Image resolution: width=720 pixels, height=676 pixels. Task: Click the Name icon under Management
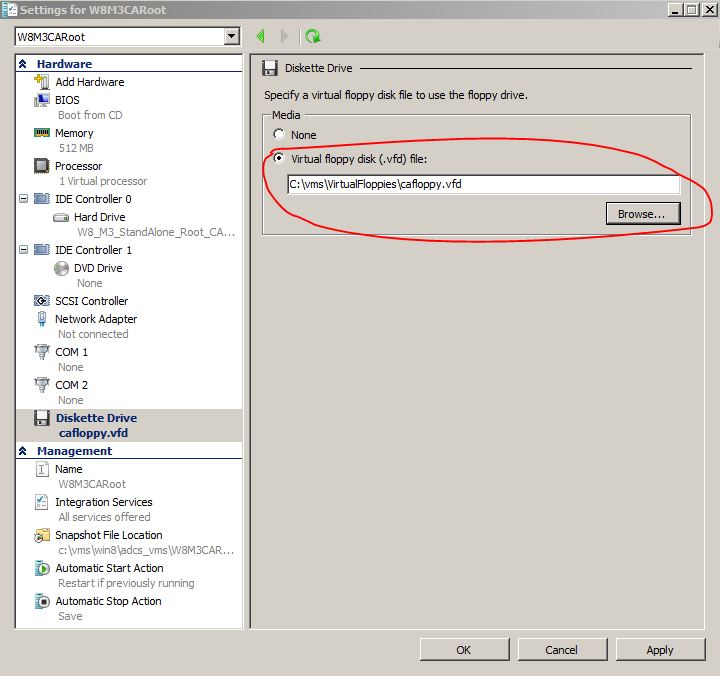tap(41, 469)
